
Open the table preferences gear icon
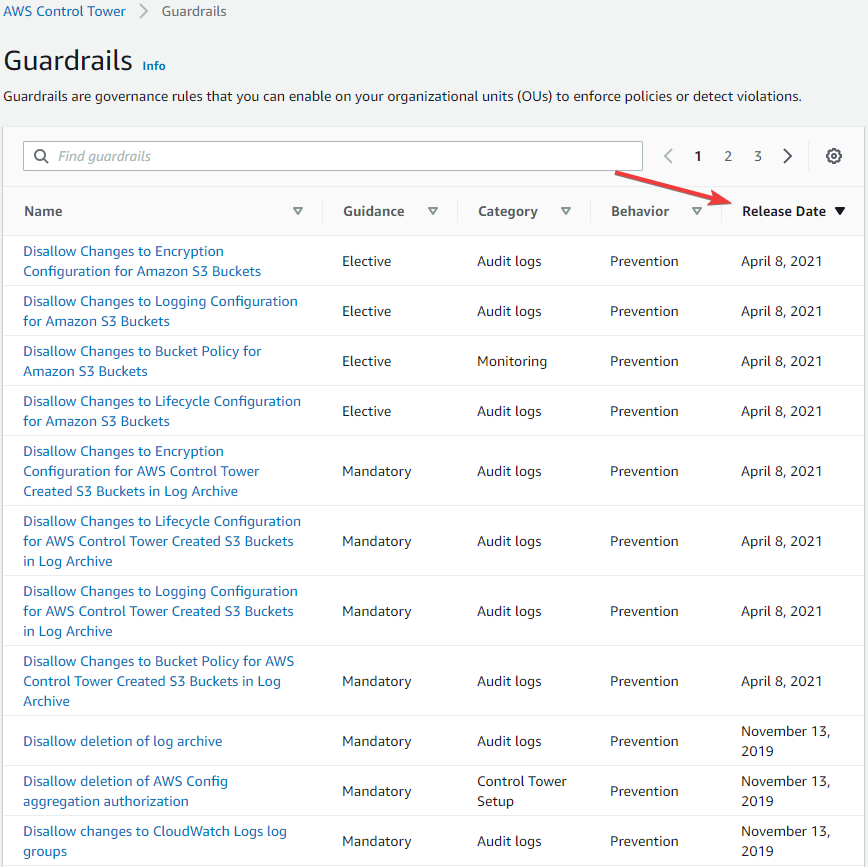coord(834,156)
